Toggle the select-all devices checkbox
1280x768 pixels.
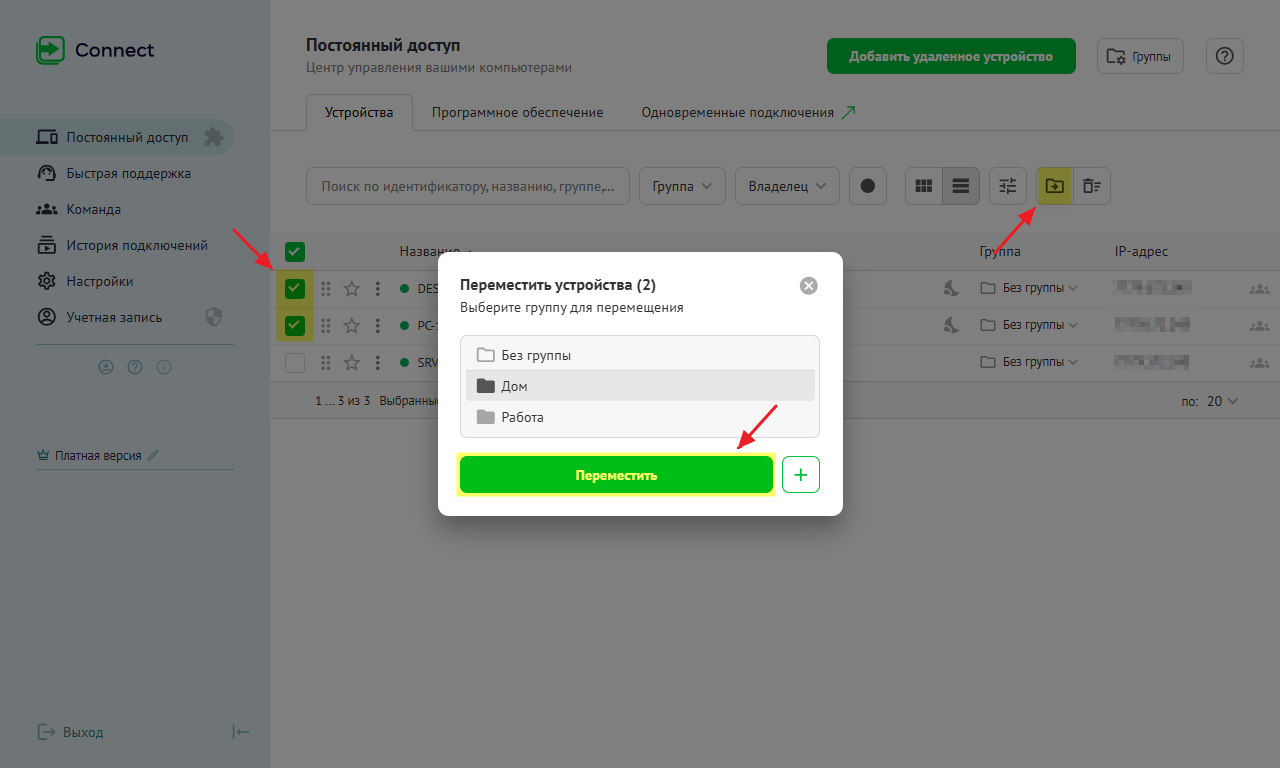click(295, 252)
